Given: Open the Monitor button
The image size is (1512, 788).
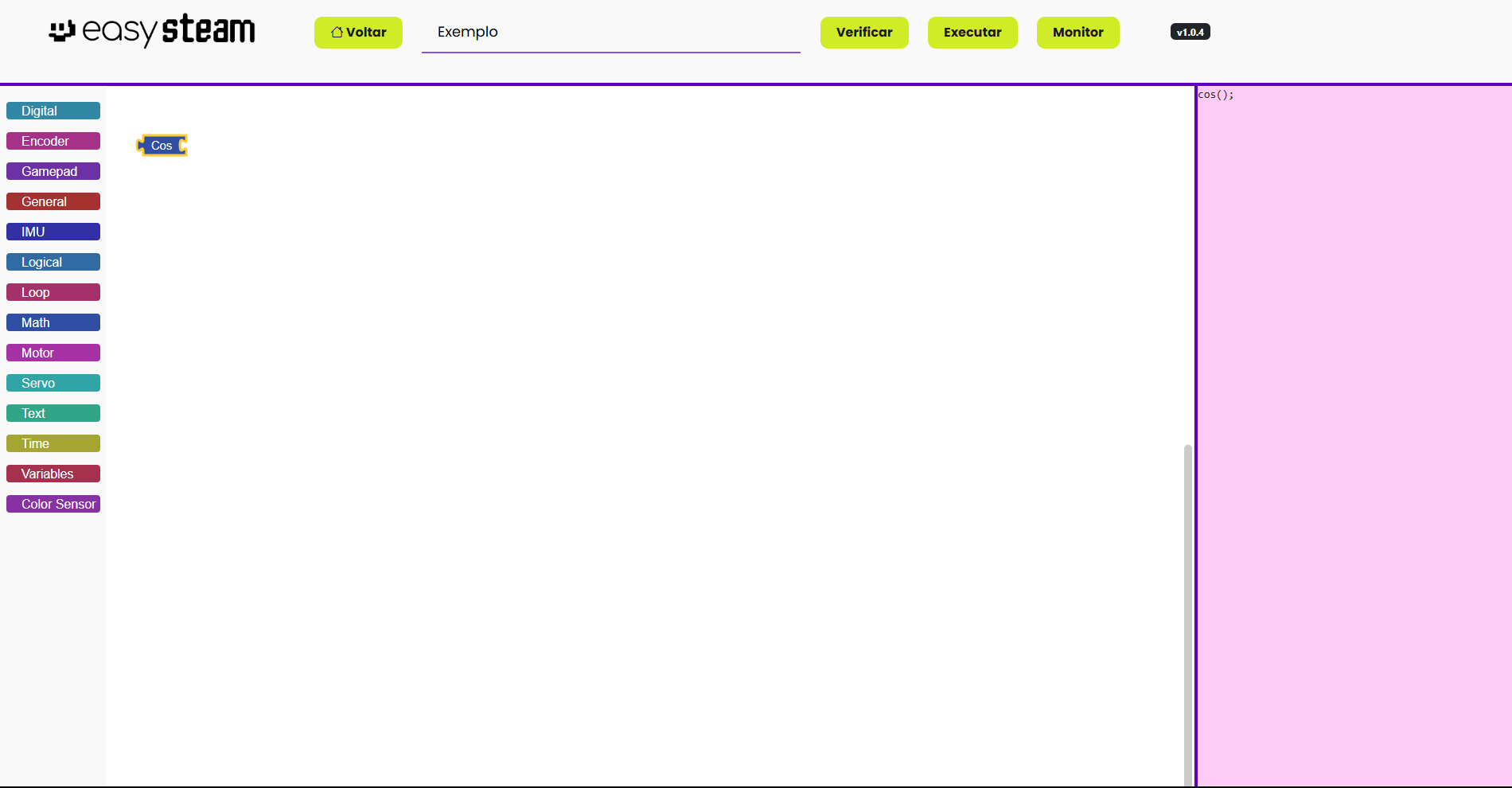Looking at the screenshot, I should click(x=1077, y=33).
